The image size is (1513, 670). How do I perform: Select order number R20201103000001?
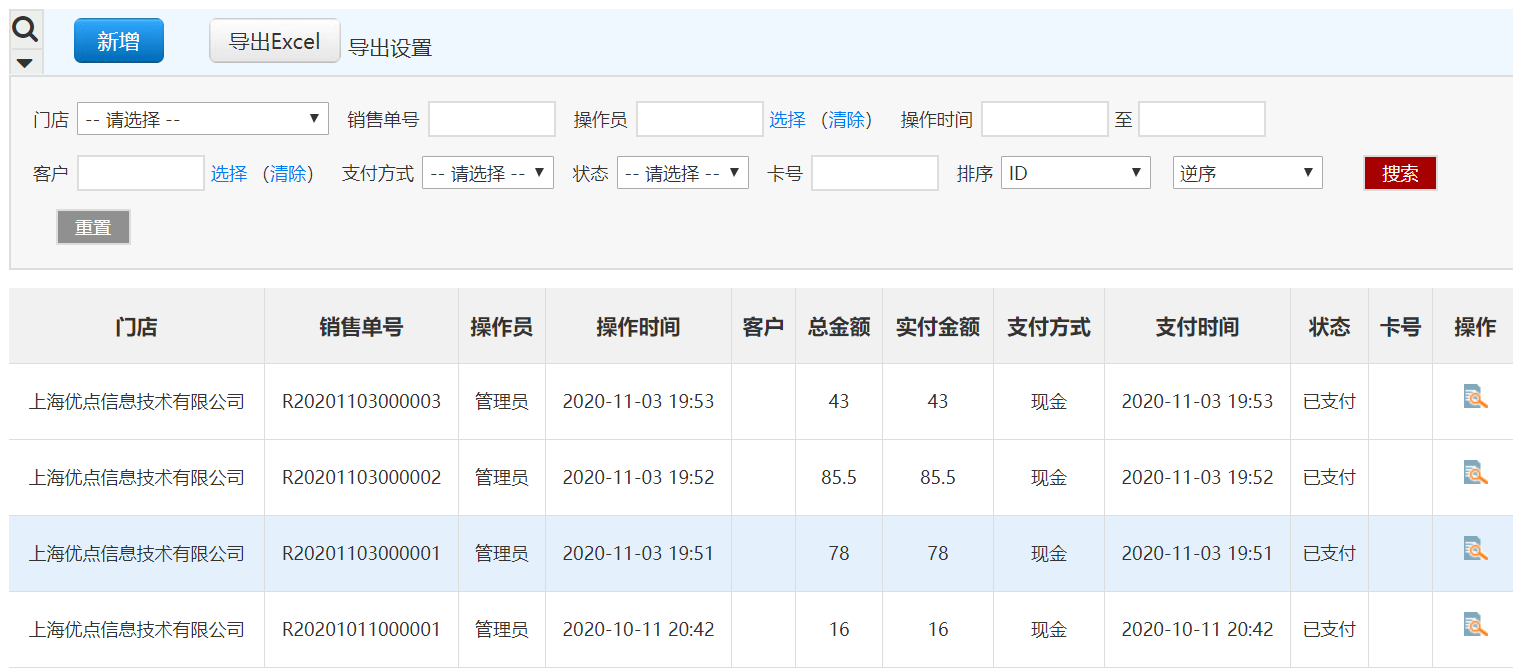pyautogui.click(x=361, y=553)
